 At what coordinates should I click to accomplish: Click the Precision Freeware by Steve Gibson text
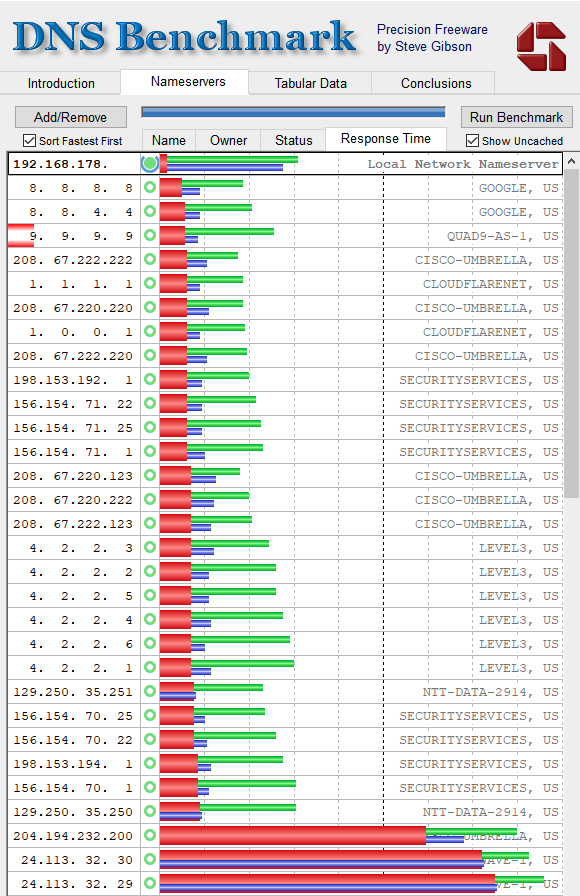coord(432,38)
